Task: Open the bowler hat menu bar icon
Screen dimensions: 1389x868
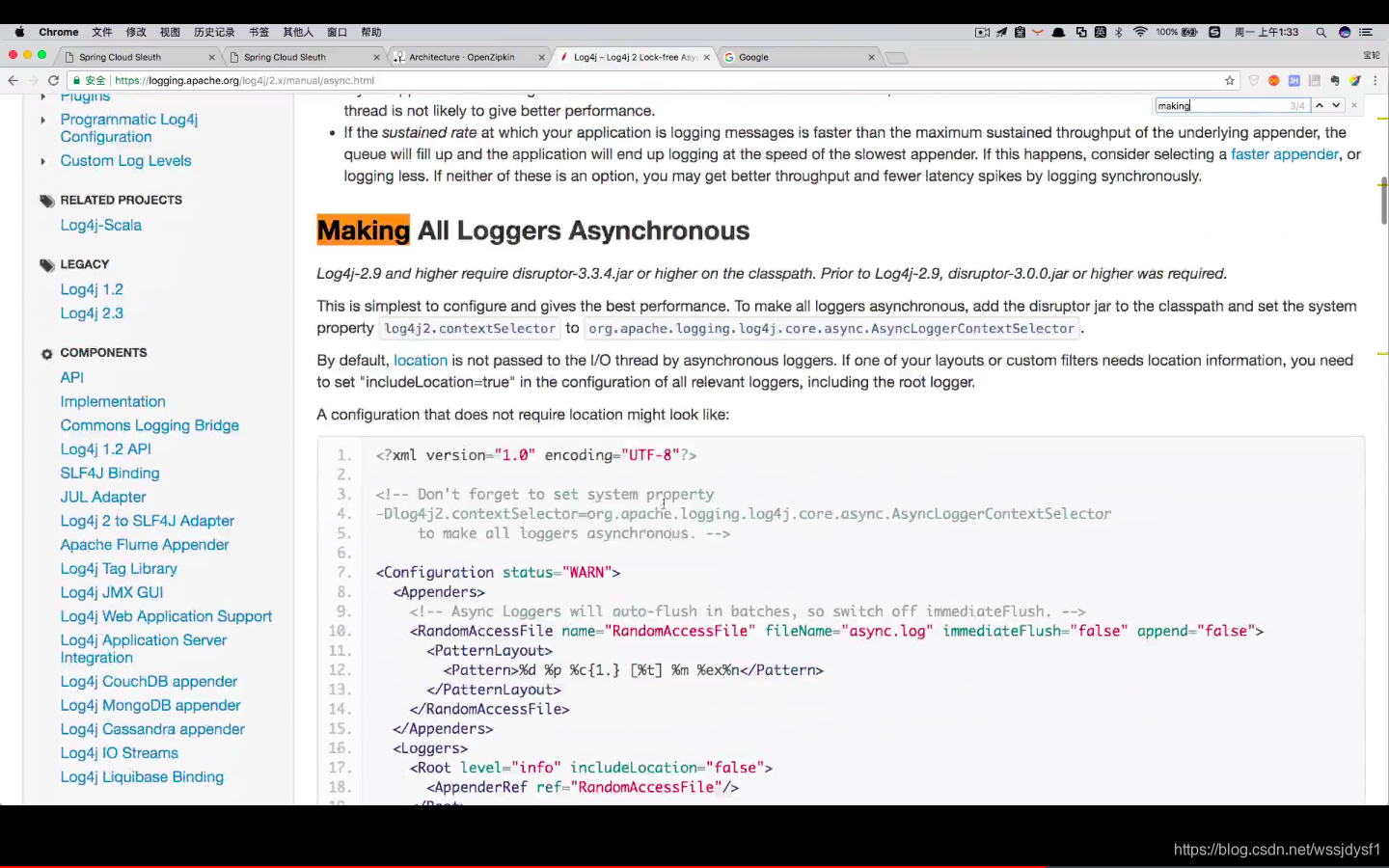Action: pyautogui.click(x=1058, y=32)
